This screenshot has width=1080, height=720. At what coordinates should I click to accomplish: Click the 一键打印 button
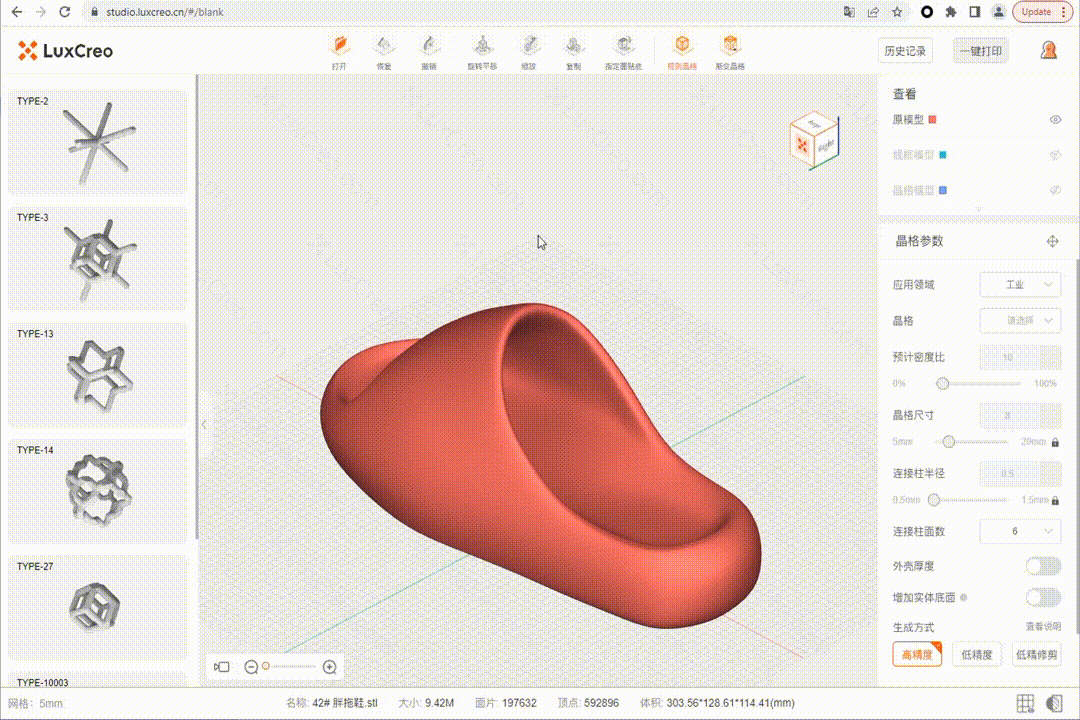(981, 51)
